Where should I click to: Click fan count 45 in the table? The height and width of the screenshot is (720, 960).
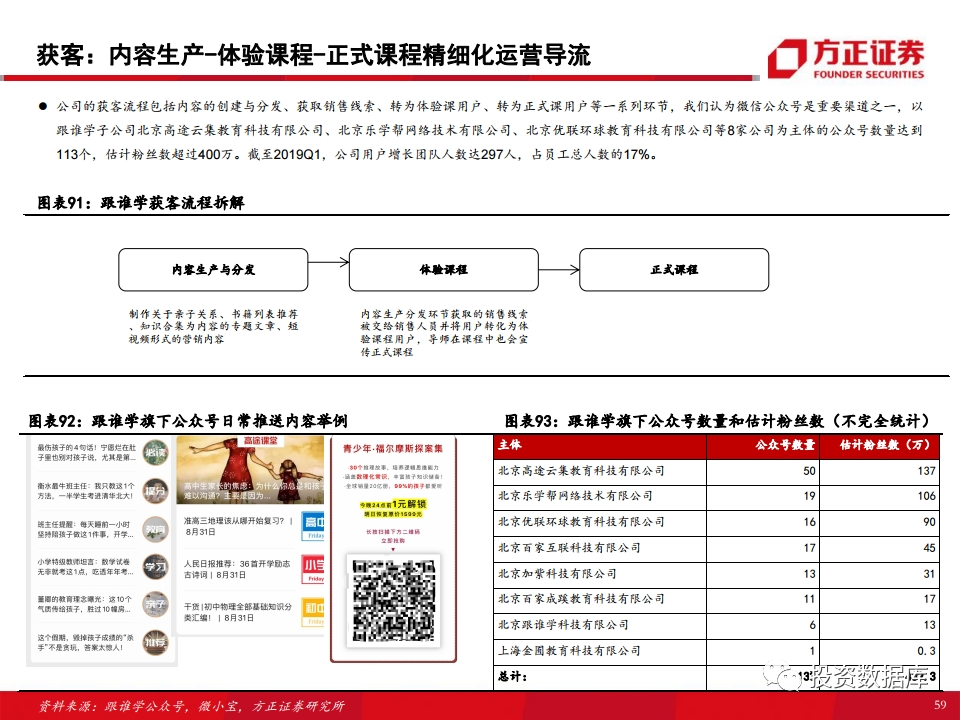pos(929,548)
